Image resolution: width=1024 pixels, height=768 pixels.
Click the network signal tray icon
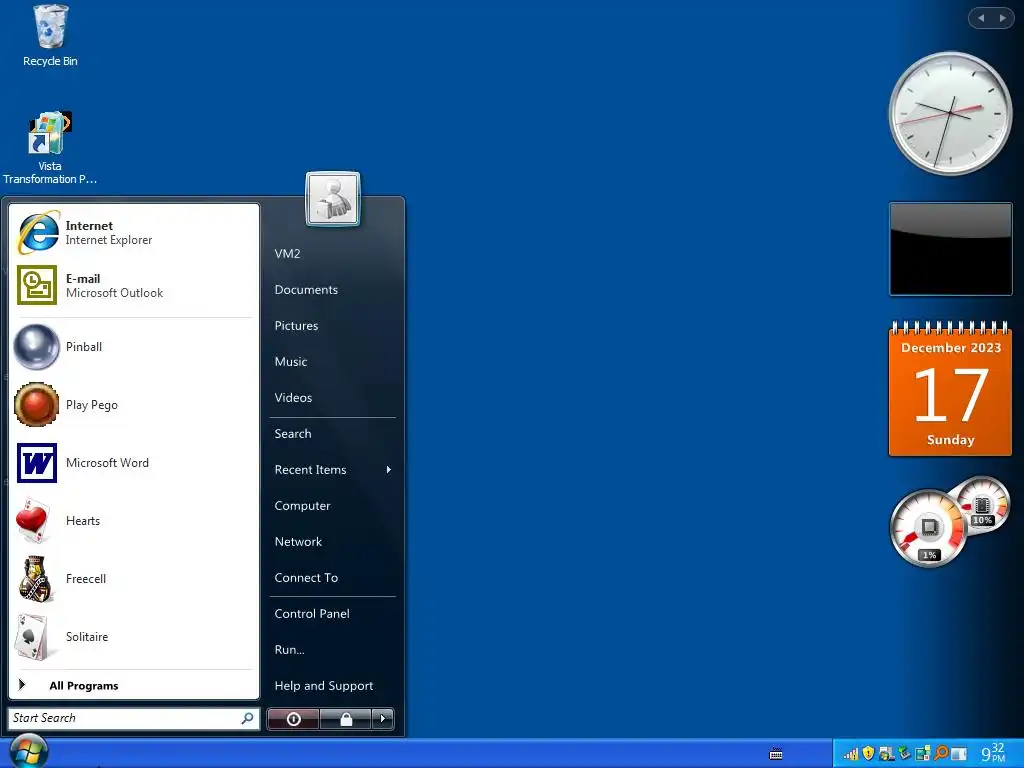pyautogui.click(x=850, y=754)
